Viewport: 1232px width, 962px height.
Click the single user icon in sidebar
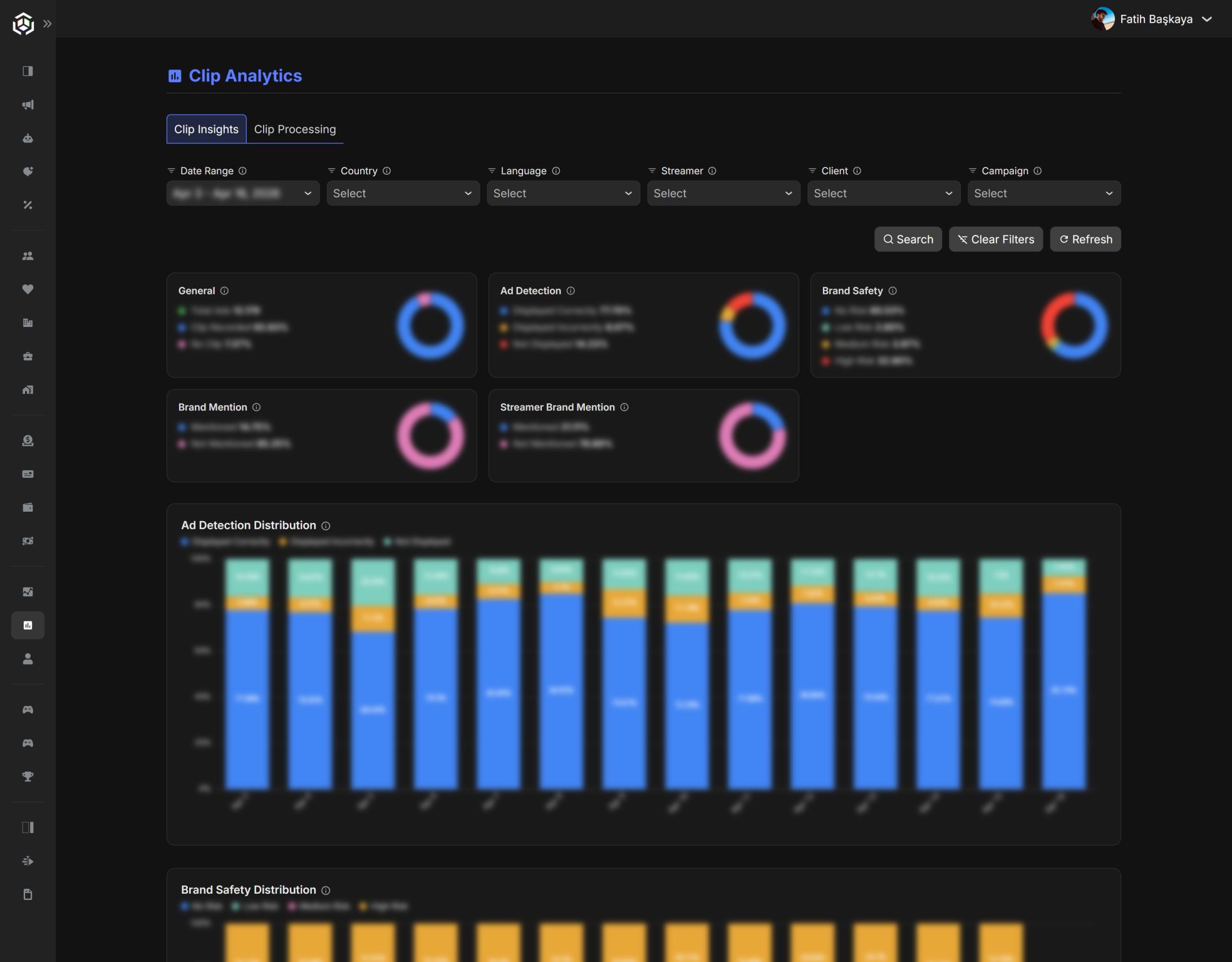(28, 658)
